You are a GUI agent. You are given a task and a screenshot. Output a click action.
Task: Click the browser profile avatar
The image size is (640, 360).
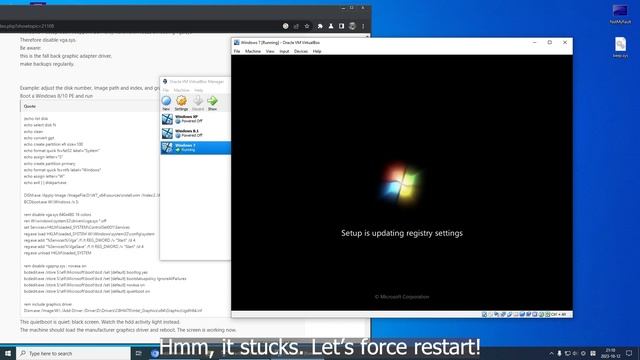[352, 26]
